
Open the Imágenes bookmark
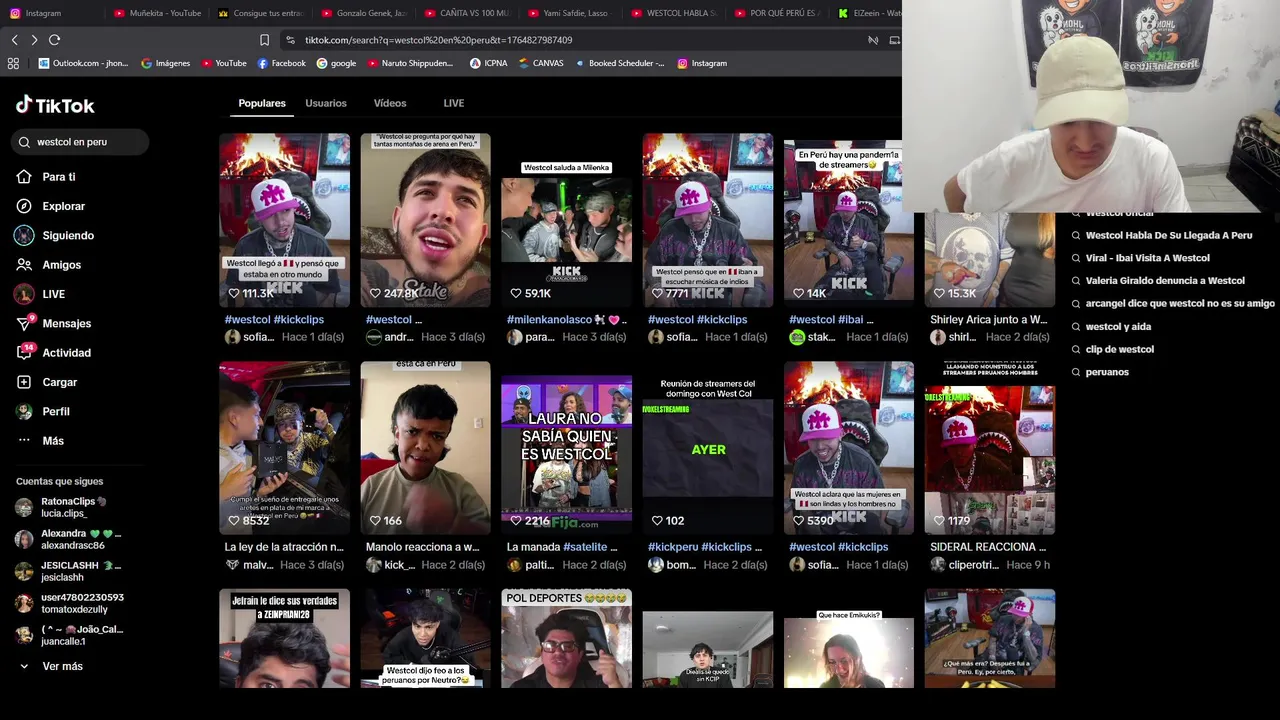point(165,63)
